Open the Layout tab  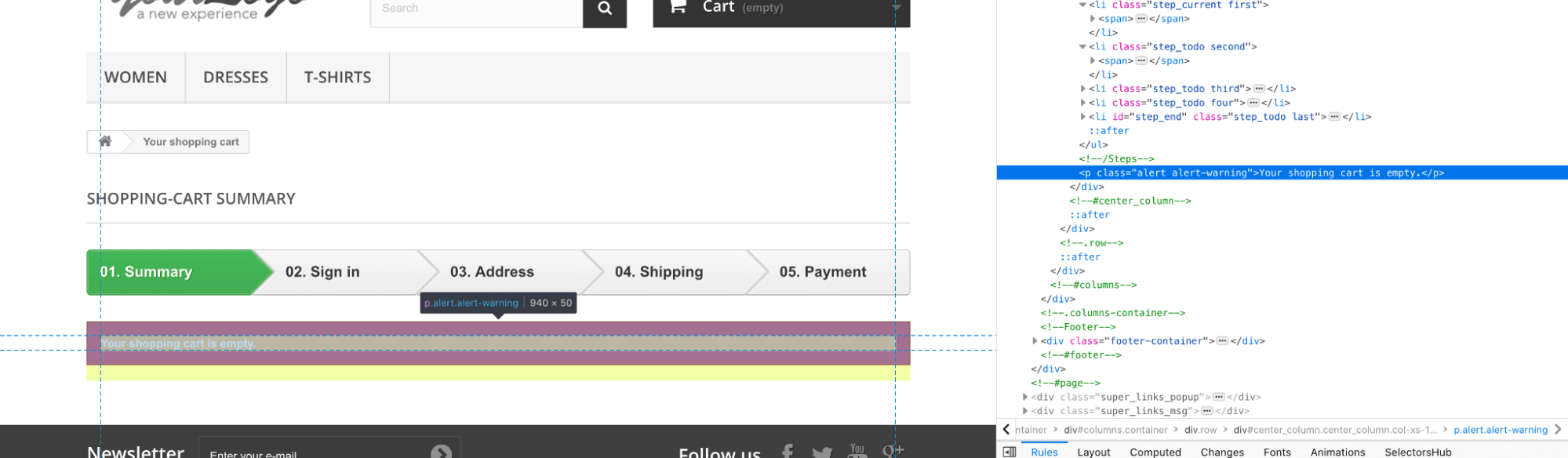click(1093, 452)
